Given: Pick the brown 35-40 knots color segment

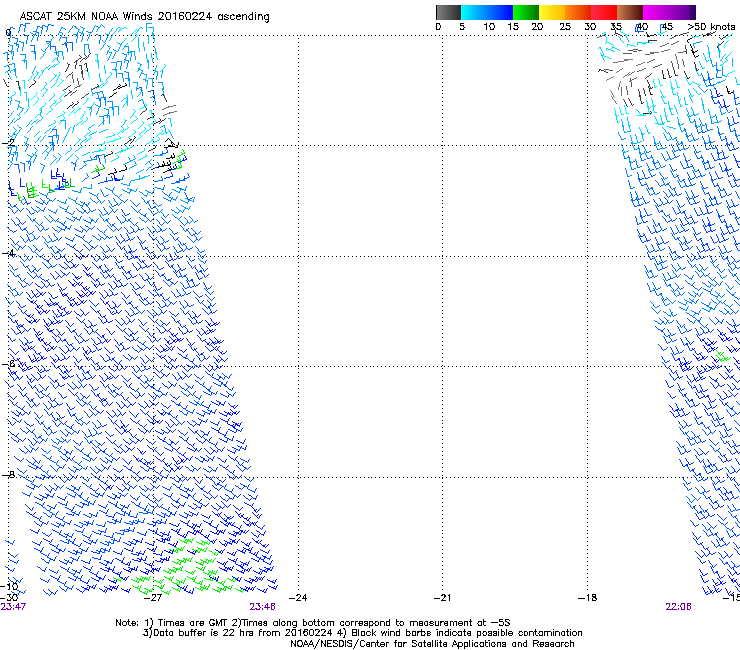Looking at the screenshot, I should (630, 12).
